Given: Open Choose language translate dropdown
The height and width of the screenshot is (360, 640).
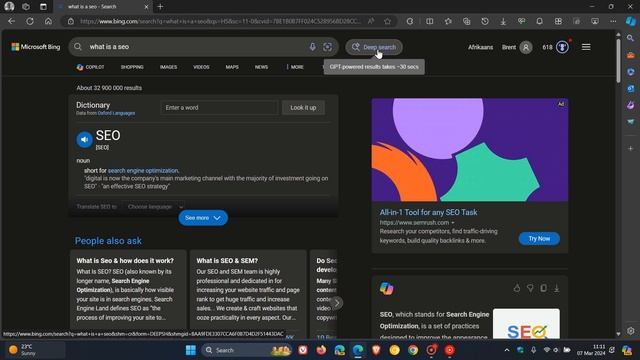Looking at the screenshot, I should (155, 207).
